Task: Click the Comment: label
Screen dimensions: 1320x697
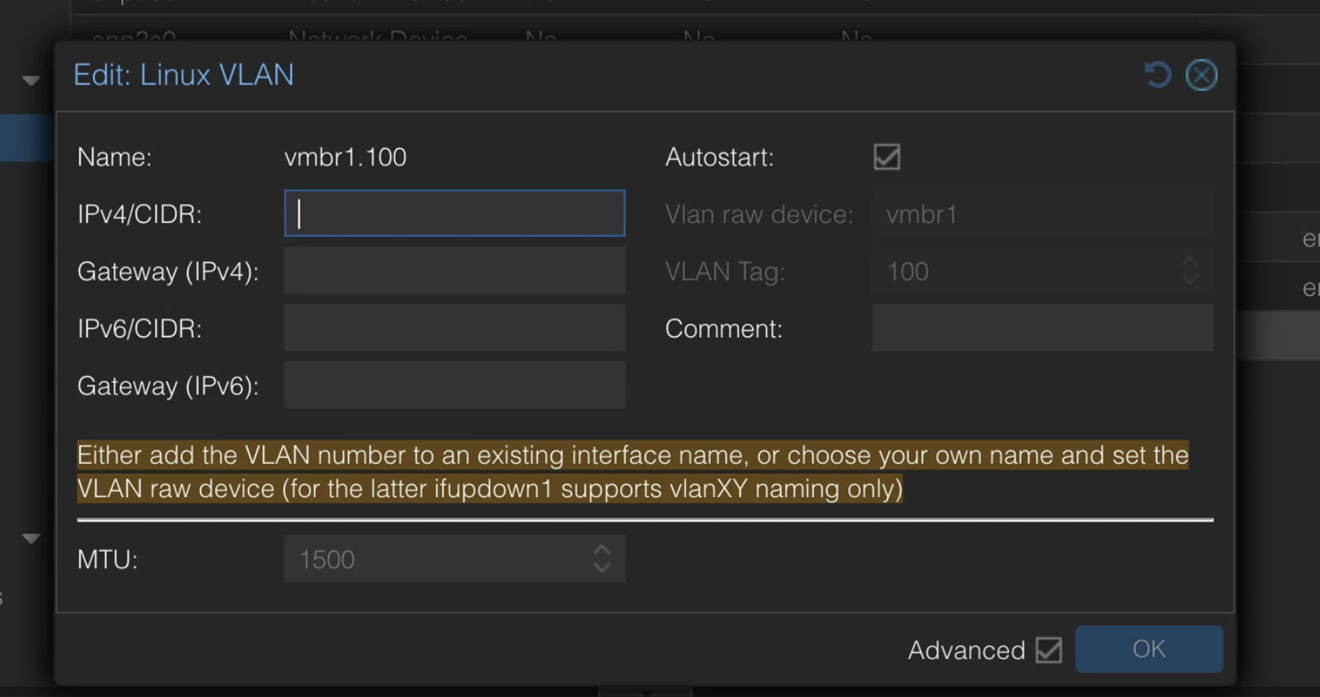Action: point(724,328)
